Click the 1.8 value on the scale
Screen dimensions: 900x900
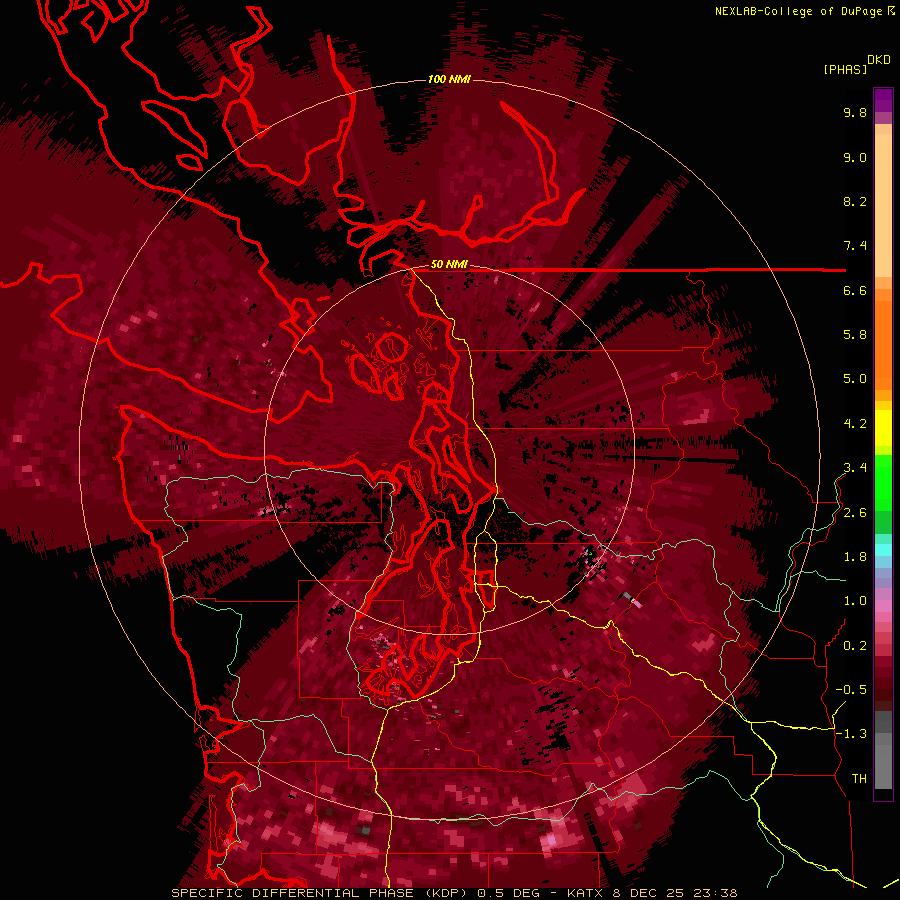(855, 557)
